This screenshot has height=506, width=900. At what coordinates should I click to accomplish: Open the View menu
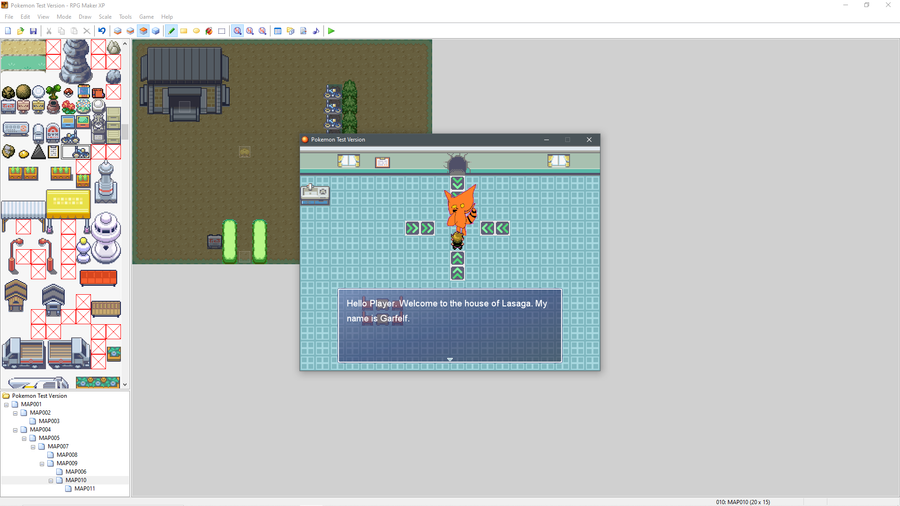coord(43,17)
